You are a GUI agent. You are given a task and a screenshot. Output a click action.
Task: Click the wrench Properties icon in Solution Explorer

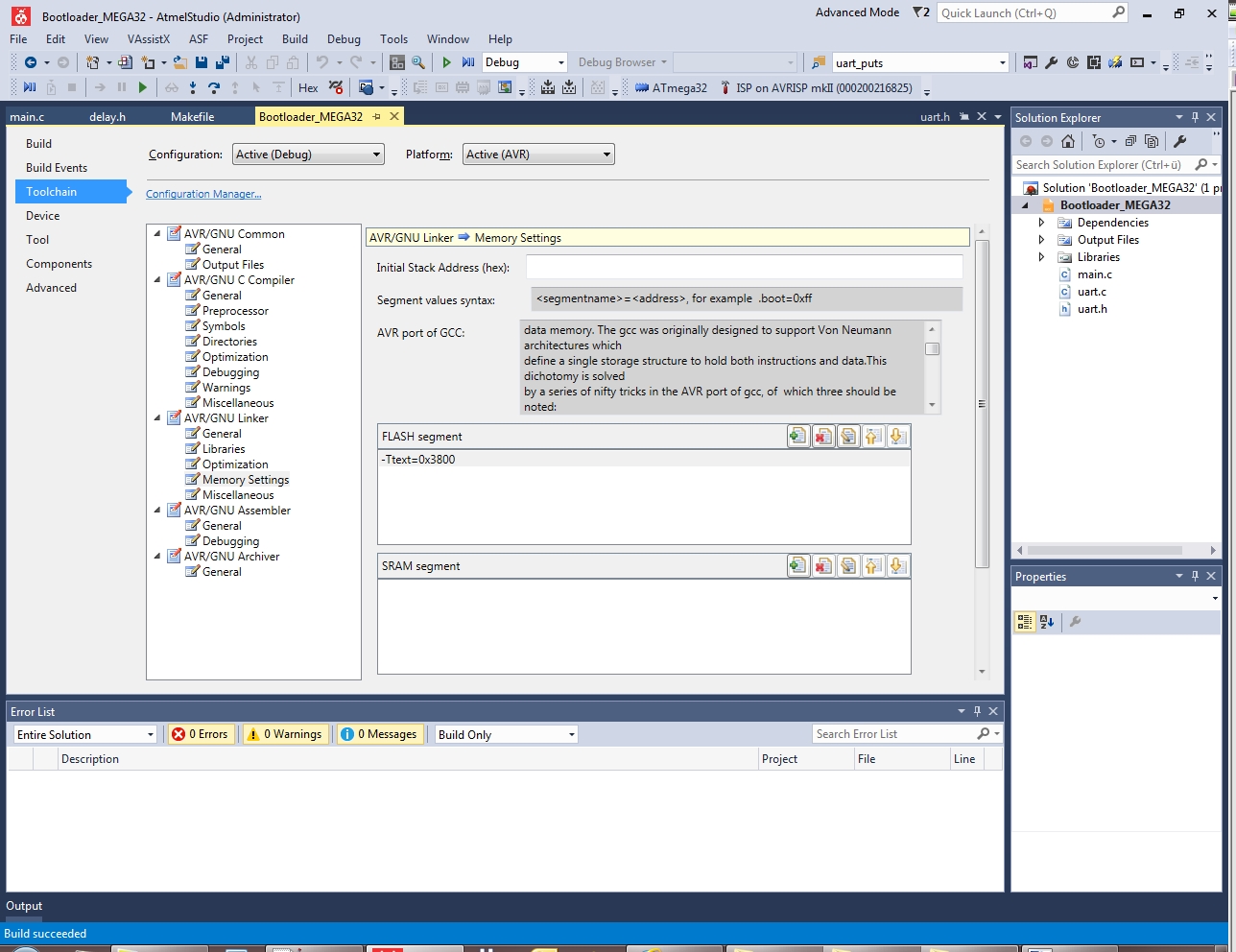[1180, 141]
